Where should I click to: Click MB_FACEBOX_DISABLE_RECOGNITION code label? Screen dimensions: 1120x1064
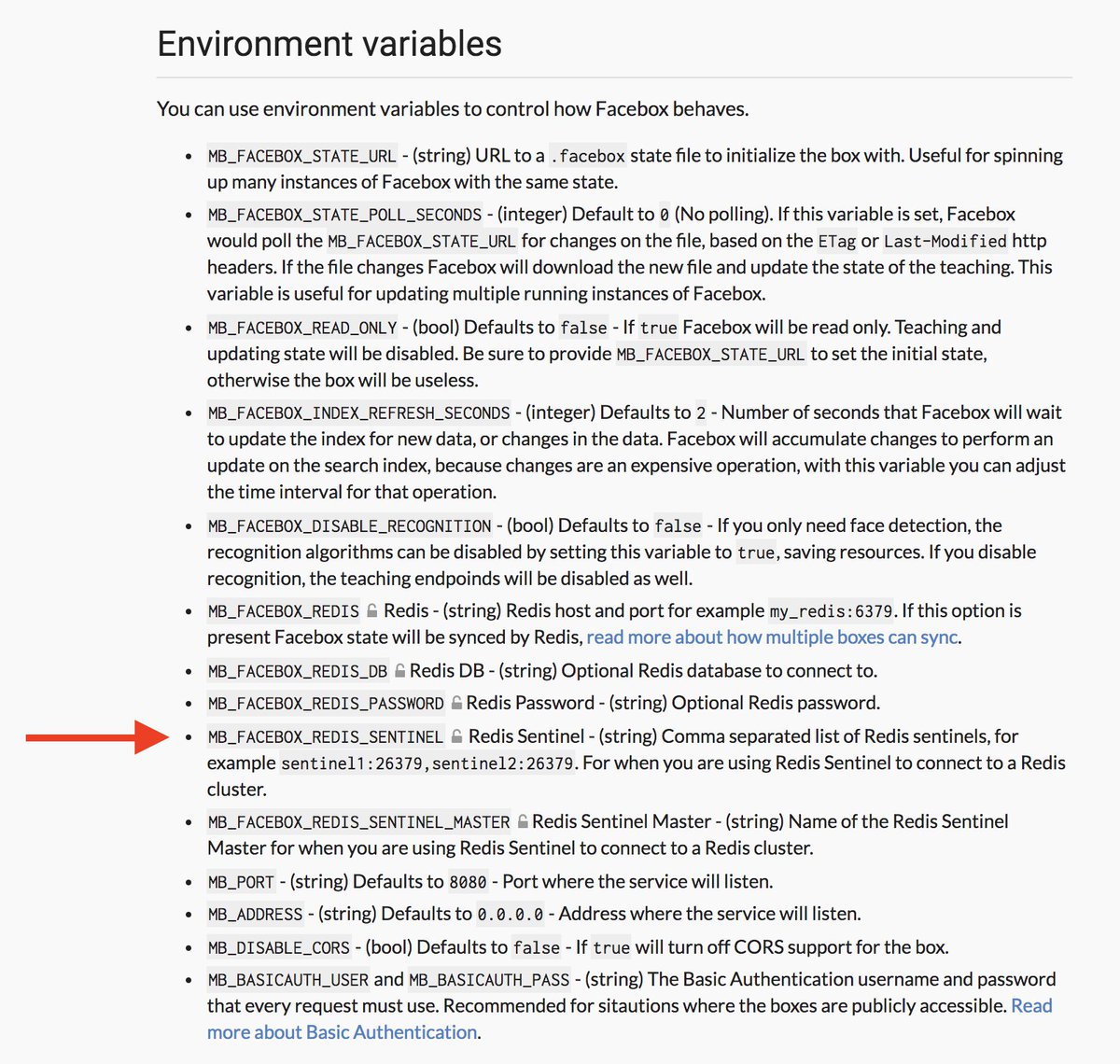tap(350, 526)
